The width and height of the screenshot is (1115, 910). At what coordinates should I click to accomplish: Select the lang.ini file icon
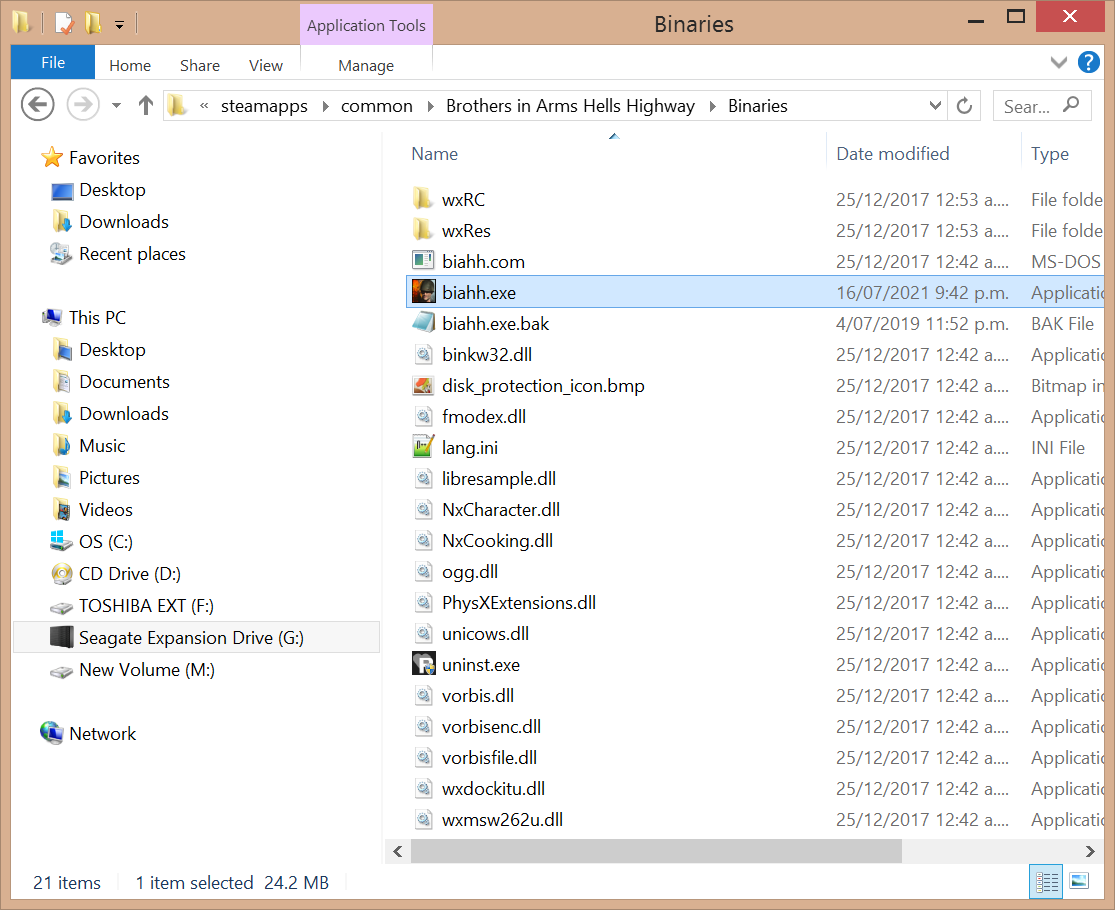pos(423,446)
